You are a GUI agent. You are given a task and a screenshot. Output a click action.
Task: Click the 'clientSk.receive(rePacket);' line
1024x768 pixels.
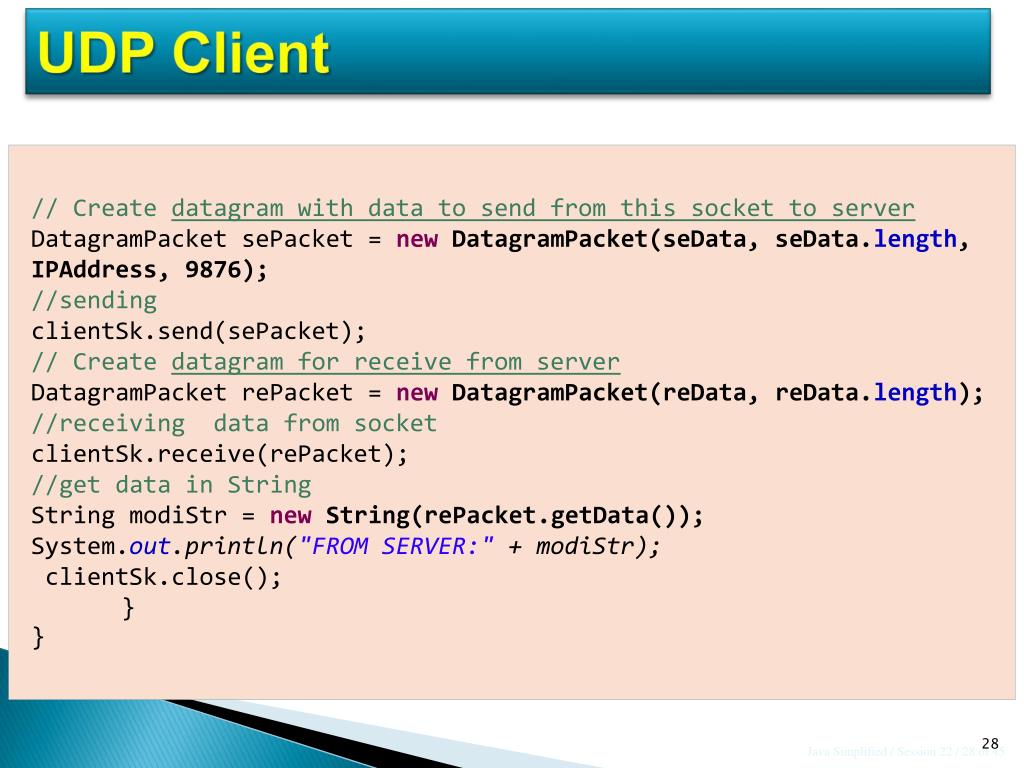pyautogui.click(x=219, y=454)
